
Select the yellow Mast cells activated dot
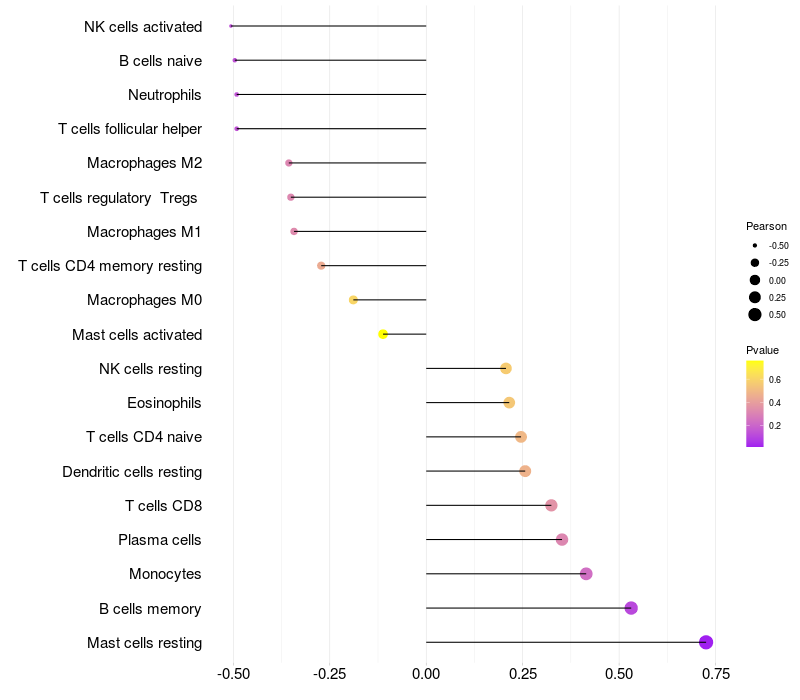click(x=383, y=334)
